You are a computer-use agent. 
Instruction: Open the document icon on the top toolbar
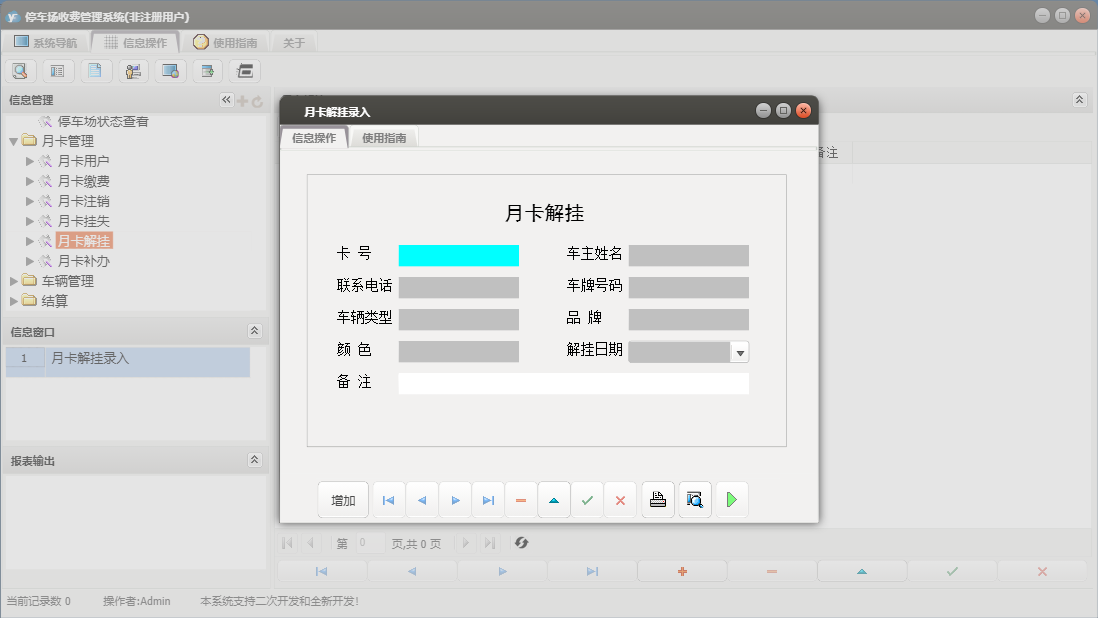pos(94,70)
